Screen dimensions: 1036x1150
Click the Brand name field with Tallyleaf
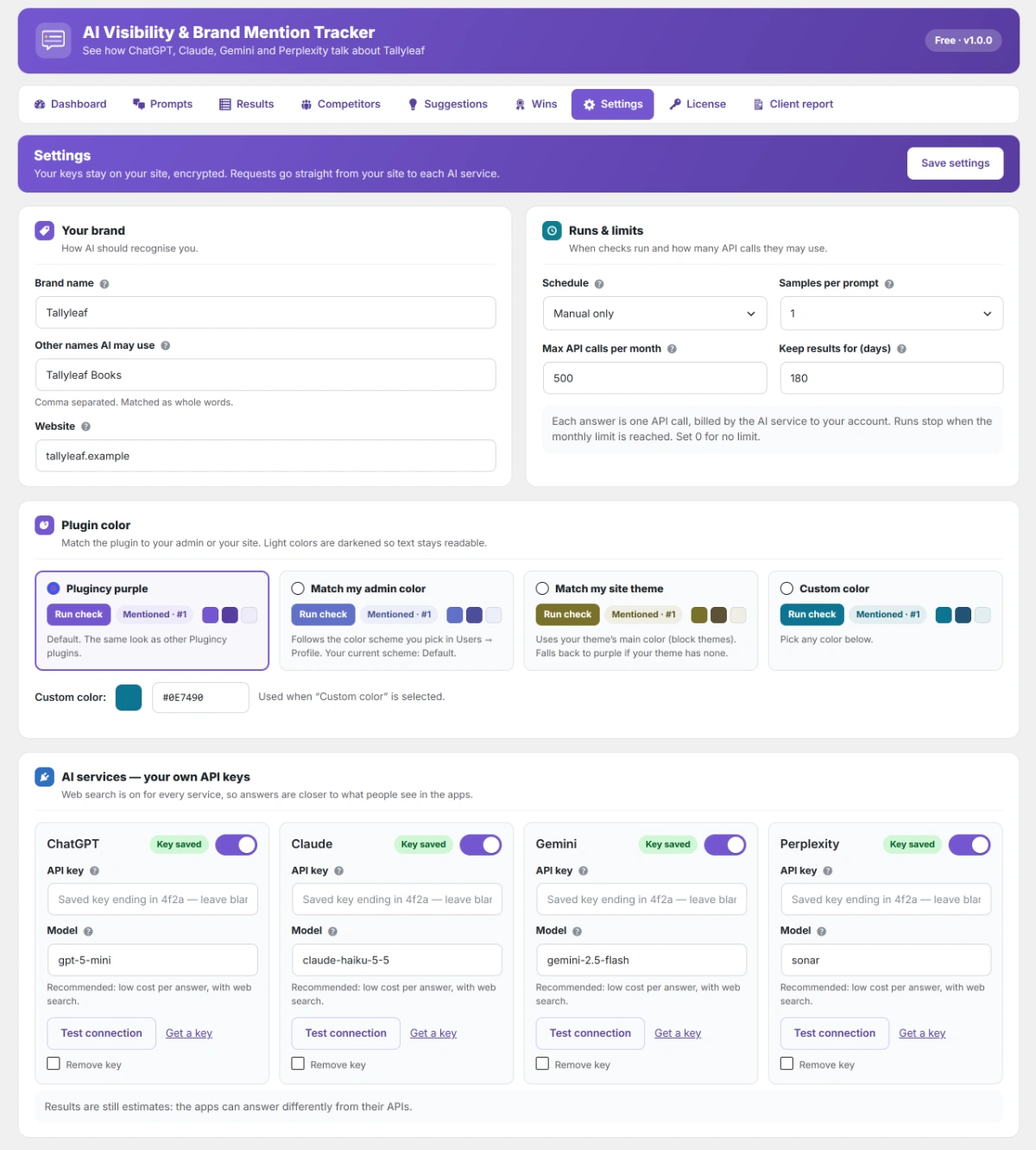tap(265, 313)
